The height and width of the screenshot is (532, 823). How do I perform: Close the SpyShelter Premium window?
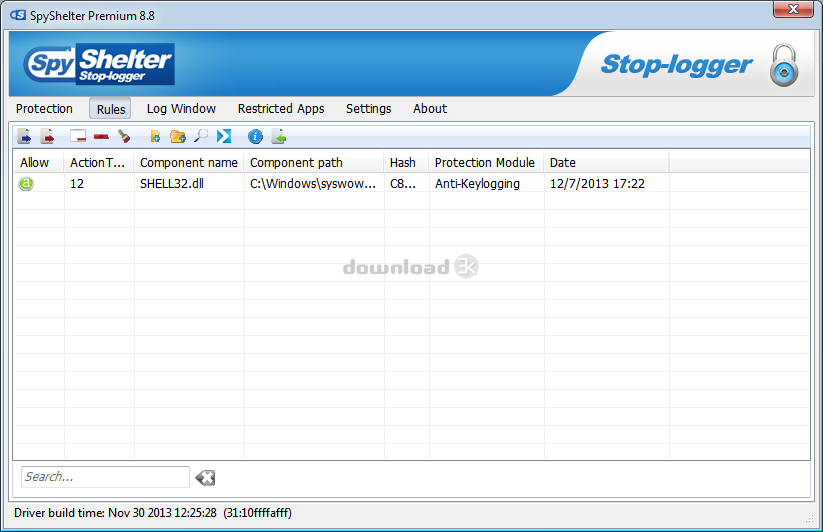tap(793, 9)
